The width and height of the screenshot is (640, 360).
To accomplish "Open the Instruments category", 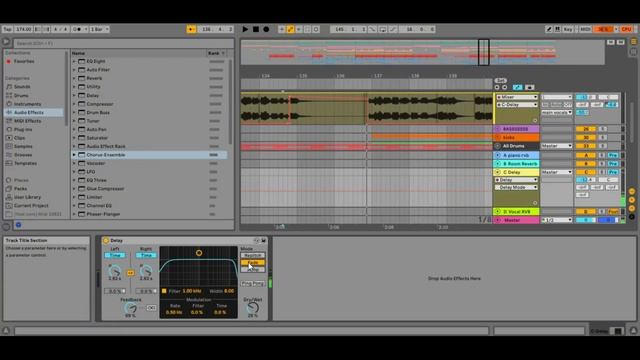I will (x=27, y=104).
